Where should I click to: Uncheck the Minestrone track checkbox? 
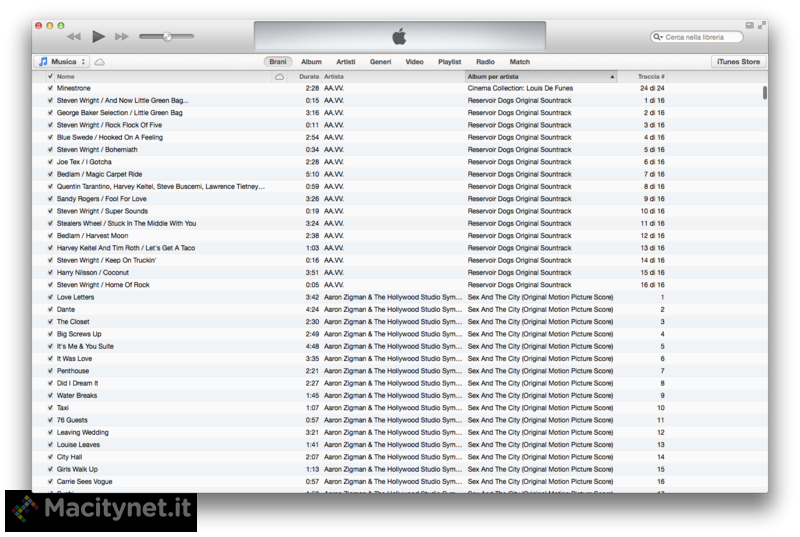pos(50,88)
